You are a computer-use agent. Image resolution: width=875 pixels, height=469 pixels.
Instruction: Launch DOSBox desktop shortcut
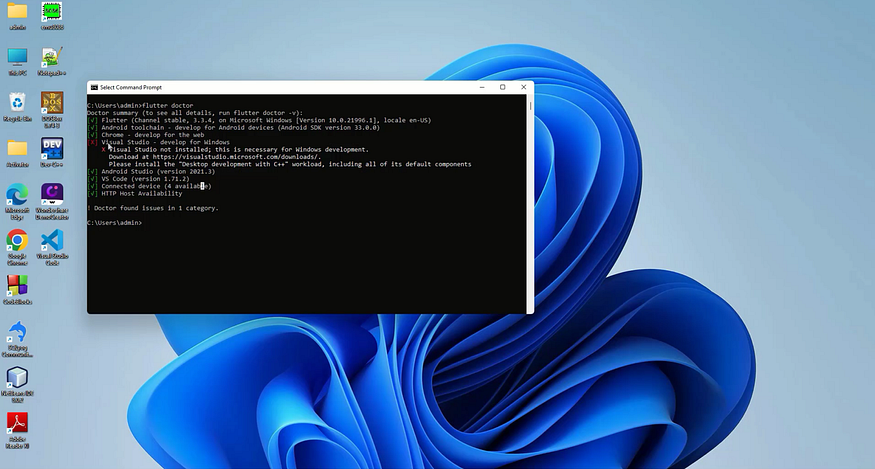(52, 110)
